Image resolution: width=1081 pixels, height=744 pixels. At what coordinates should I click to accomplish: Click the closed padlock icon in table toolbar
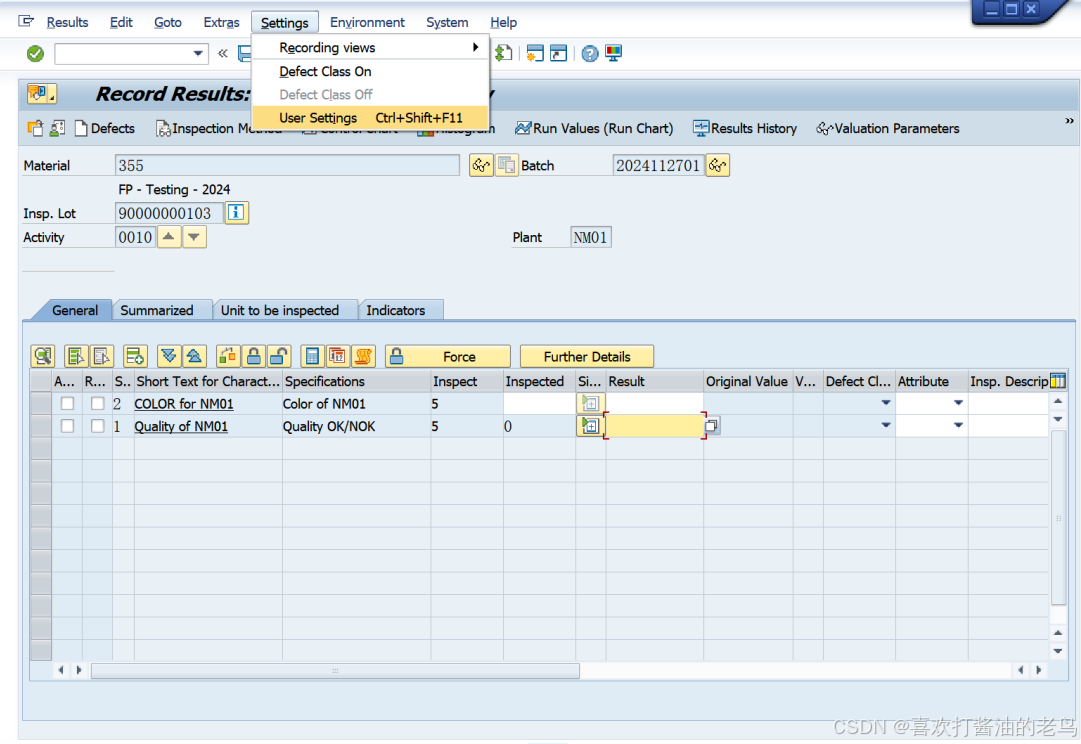pos(254,356)
